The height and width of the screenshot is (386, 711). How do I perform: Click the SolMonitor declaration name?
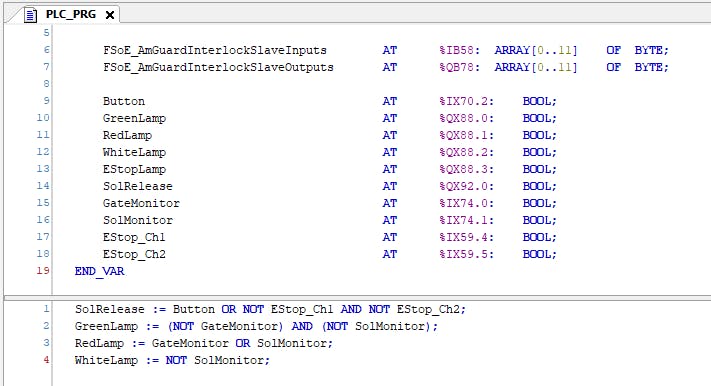(x=138, y=220)
